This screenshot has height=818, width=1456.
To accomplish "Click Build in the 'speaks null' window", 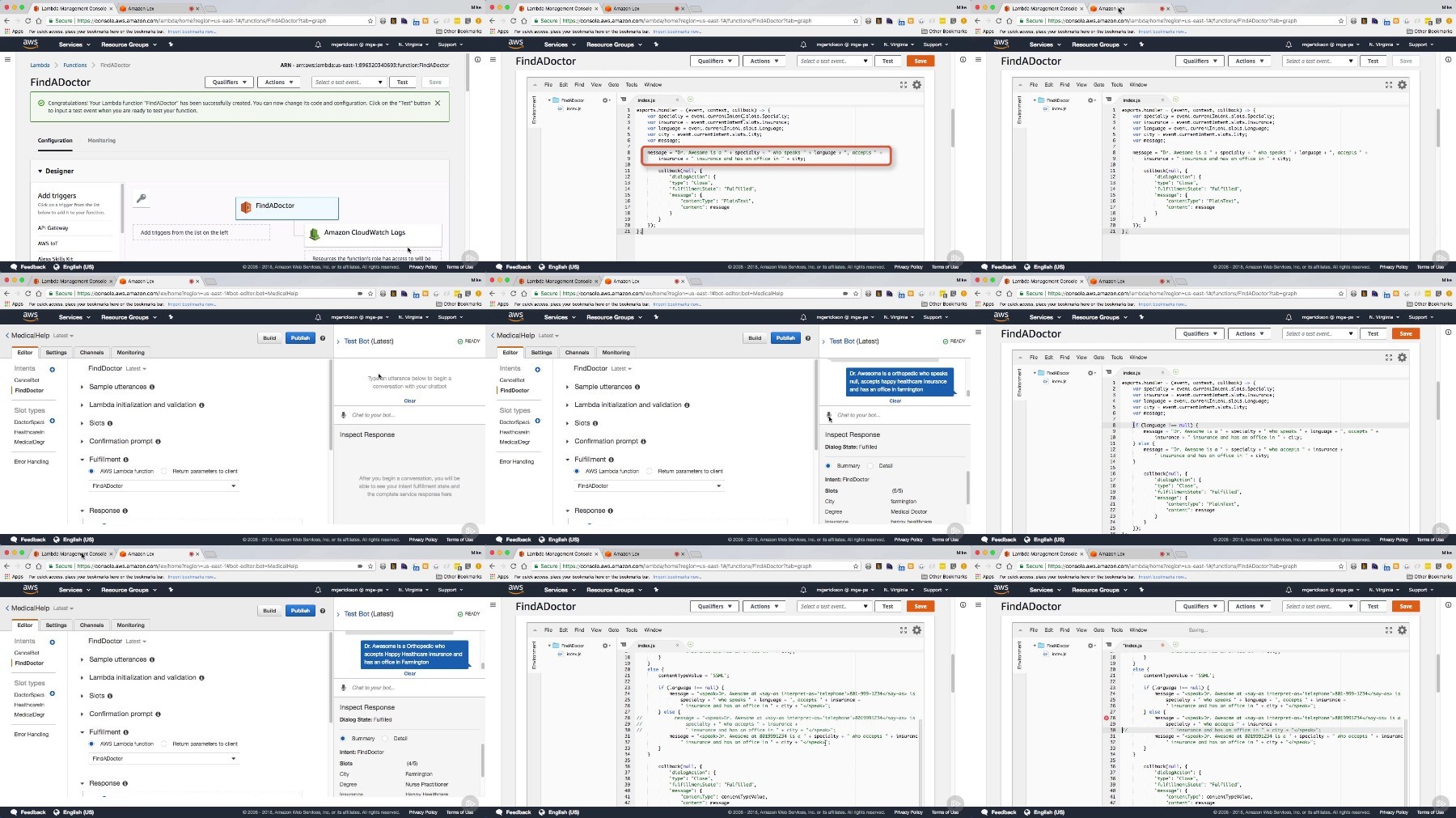I will tap(755, 338).
